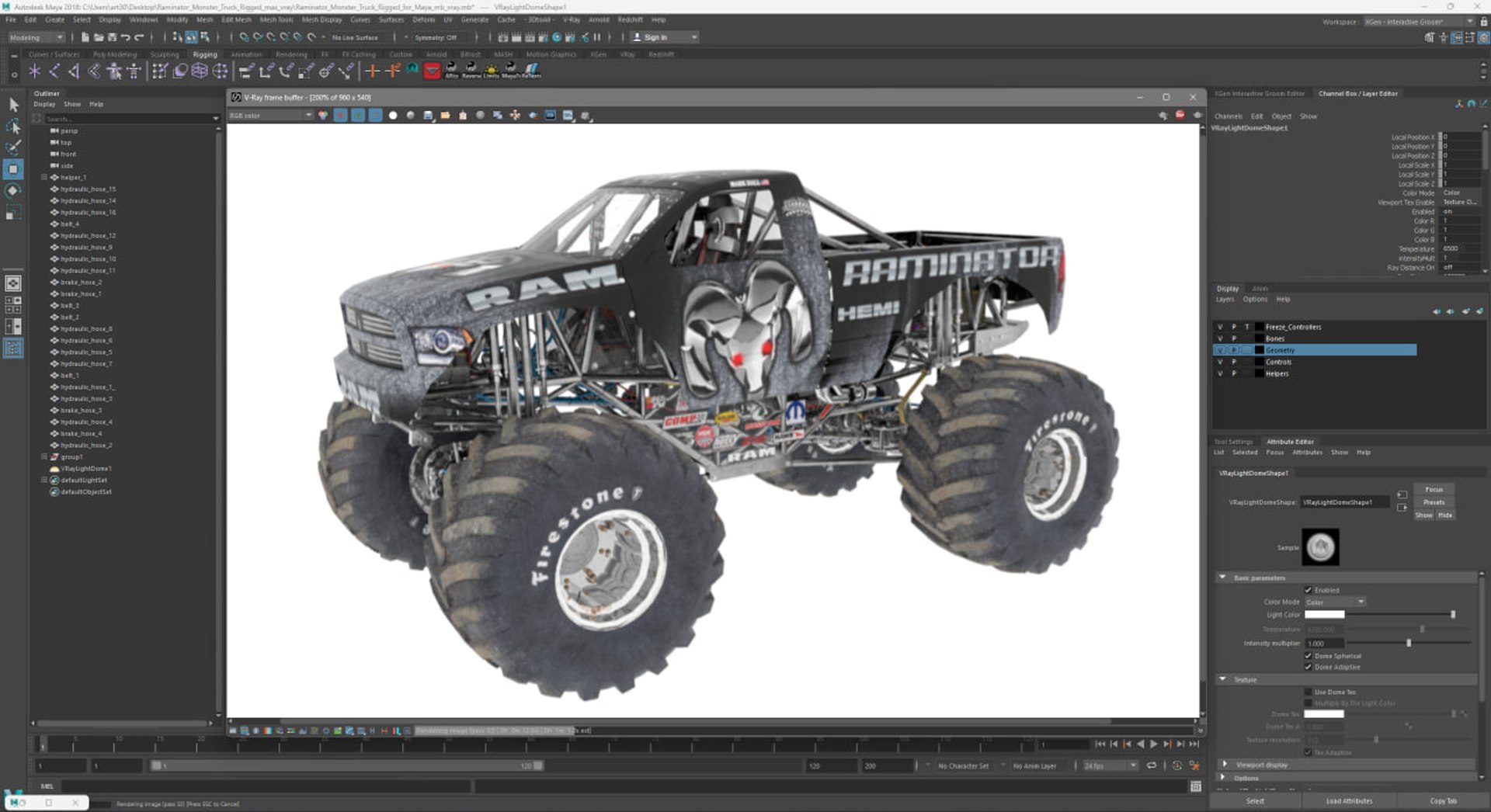Switch to the Animation shelf tab
The image size is (1491, 812).
(246, 54)
